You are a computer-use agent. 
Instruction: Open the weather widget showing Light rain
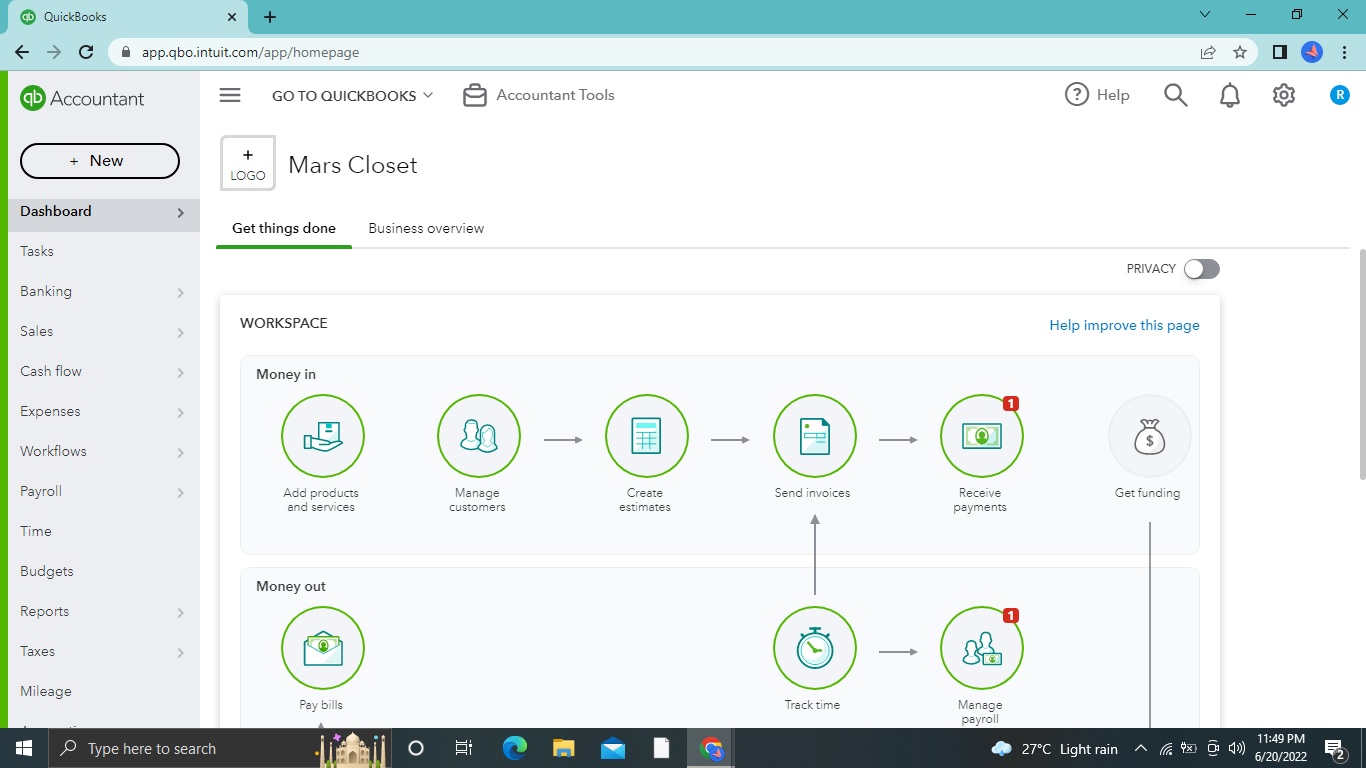pos(1054,749)
